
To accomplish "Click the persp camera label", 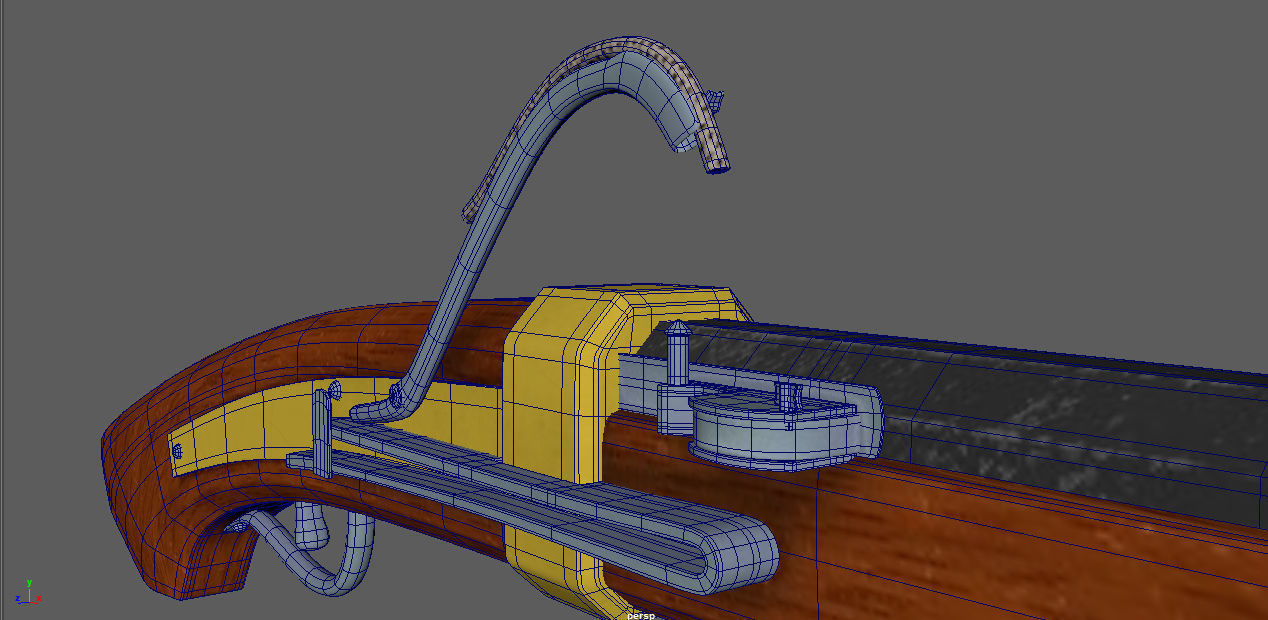I will 640,615.
